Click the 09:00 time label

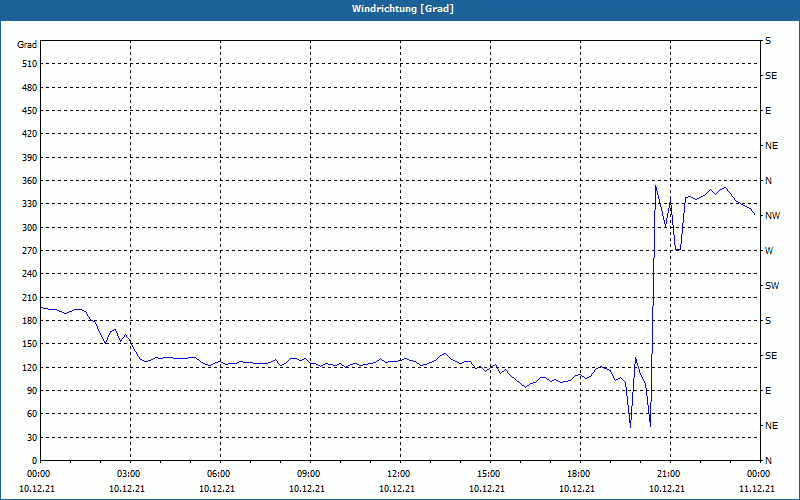point(307,474)
